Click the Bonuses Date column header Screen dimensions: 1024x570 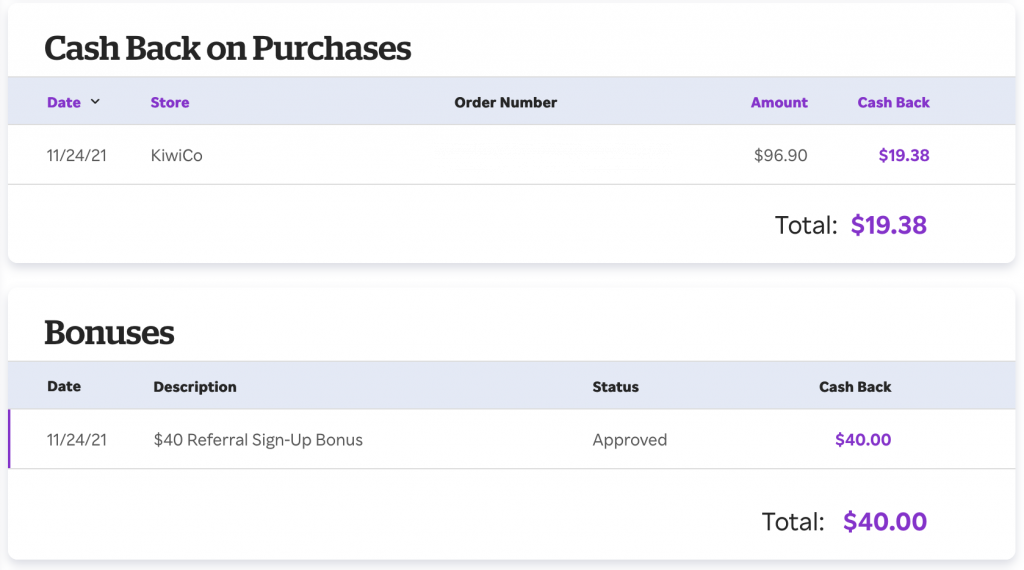pyautogui.click(x=64, y=387)
